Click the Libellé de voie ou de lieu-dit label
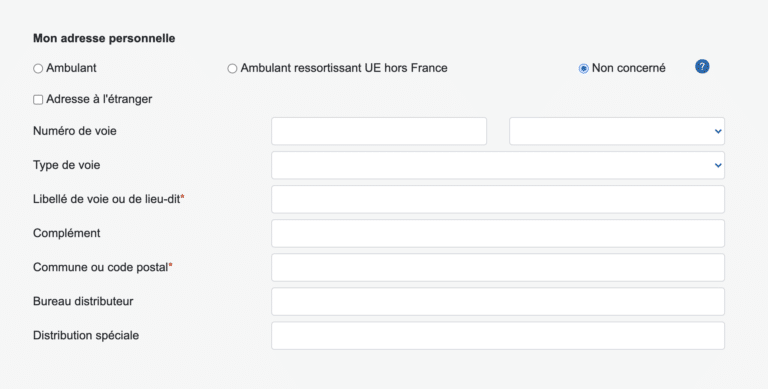768x389 pixels. point(108,199)
